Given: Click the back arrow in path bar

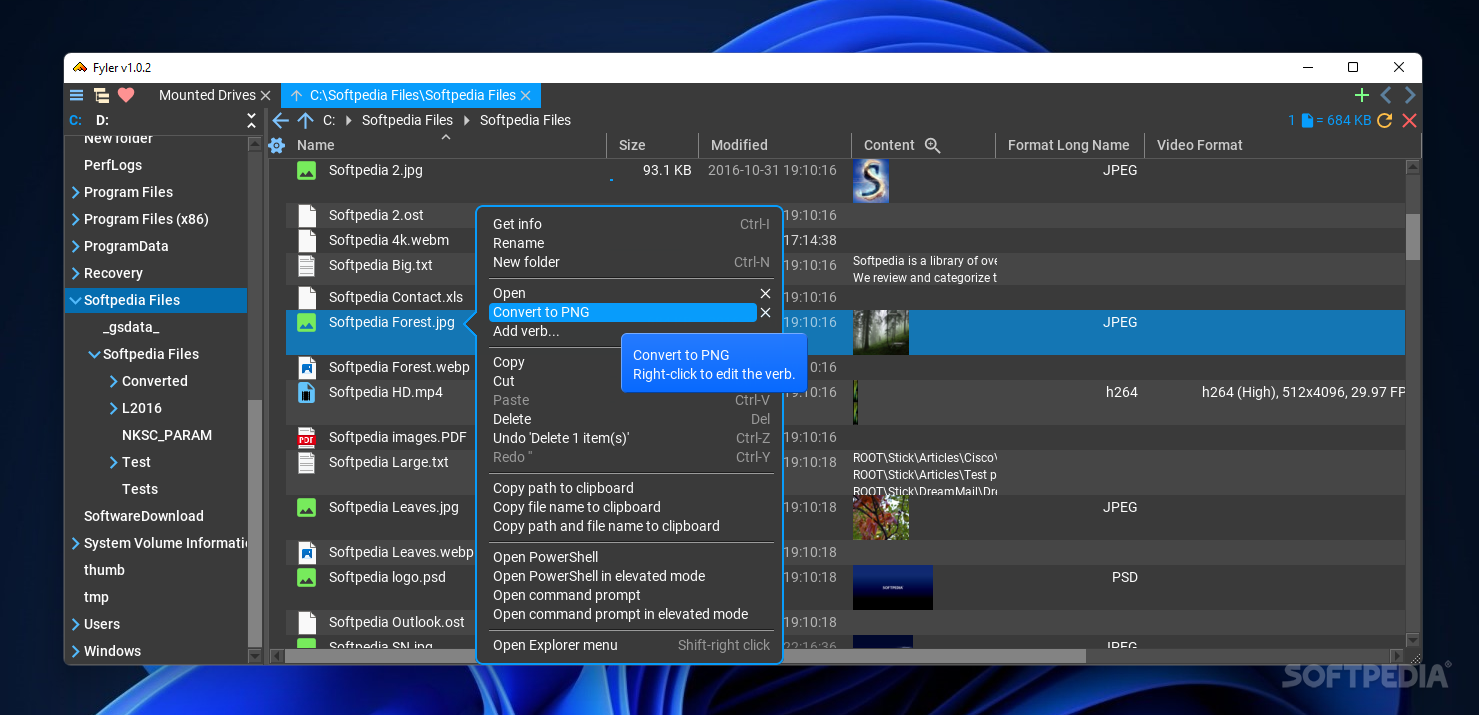Looking at the screenshot, I should pyautogui.click(x=281, y=120).
